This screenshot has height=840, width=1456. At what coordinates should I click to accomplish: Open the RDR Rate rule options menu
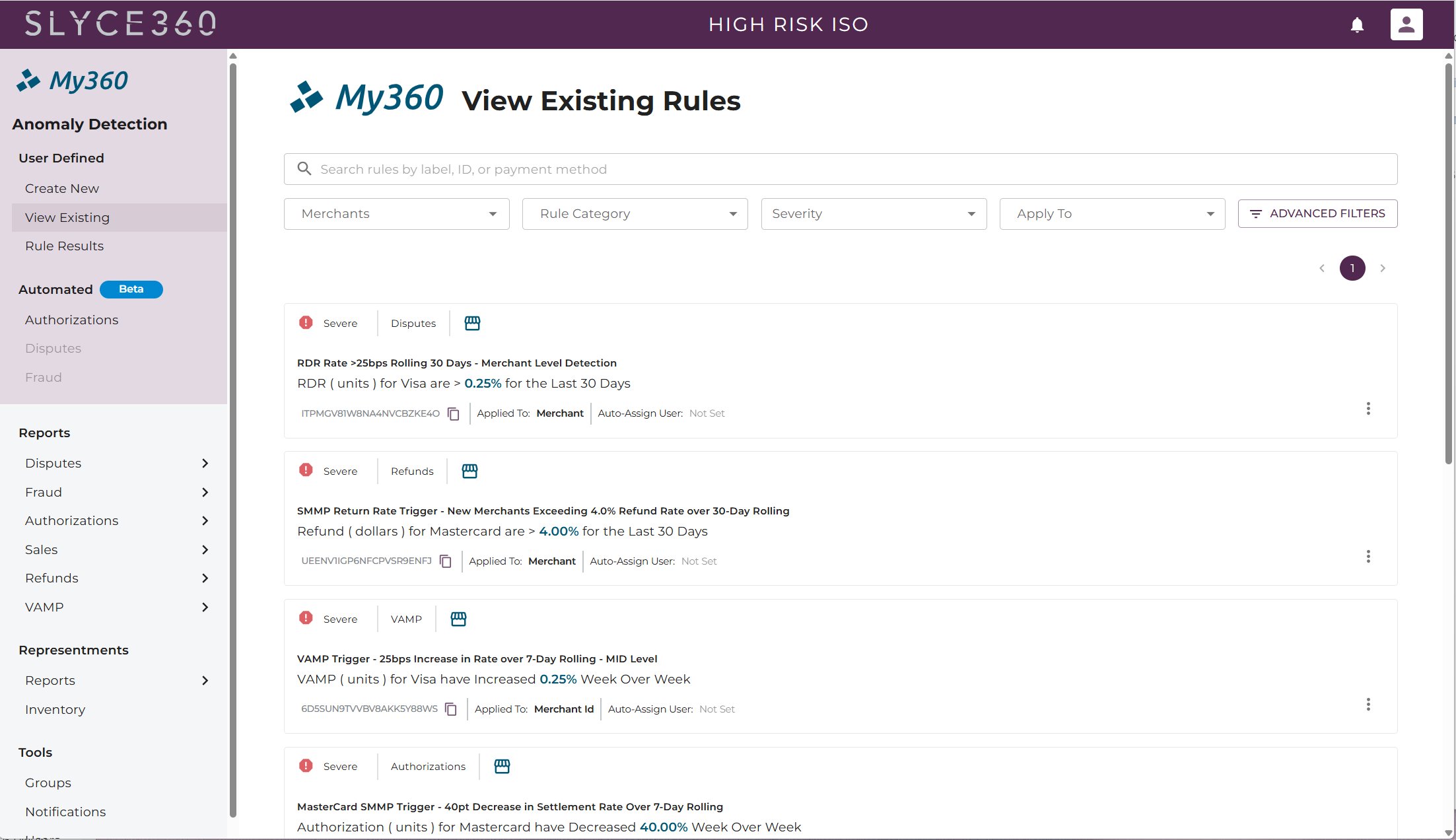click(1368, 409)
